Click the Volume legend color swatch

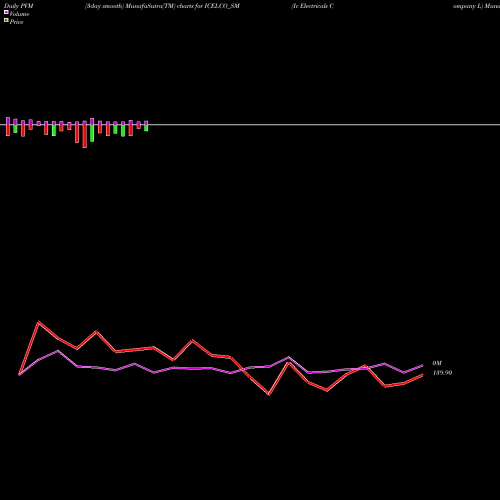(6, 12)
